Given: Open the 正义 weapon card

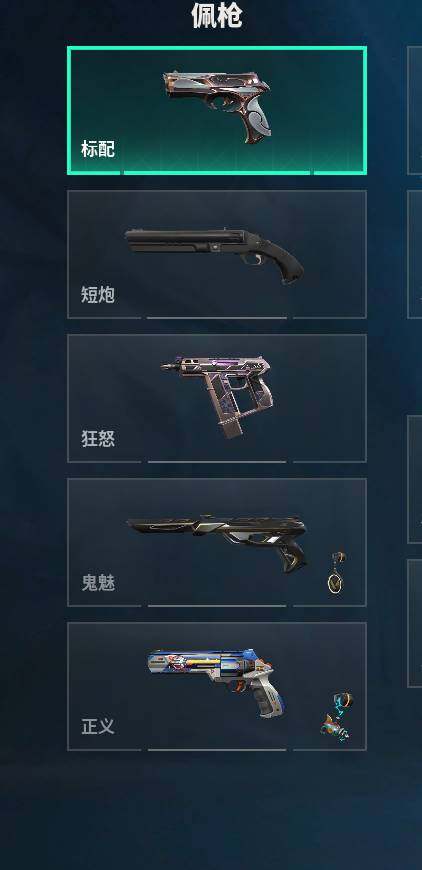Looking at the screenshot, I should 217,686.
